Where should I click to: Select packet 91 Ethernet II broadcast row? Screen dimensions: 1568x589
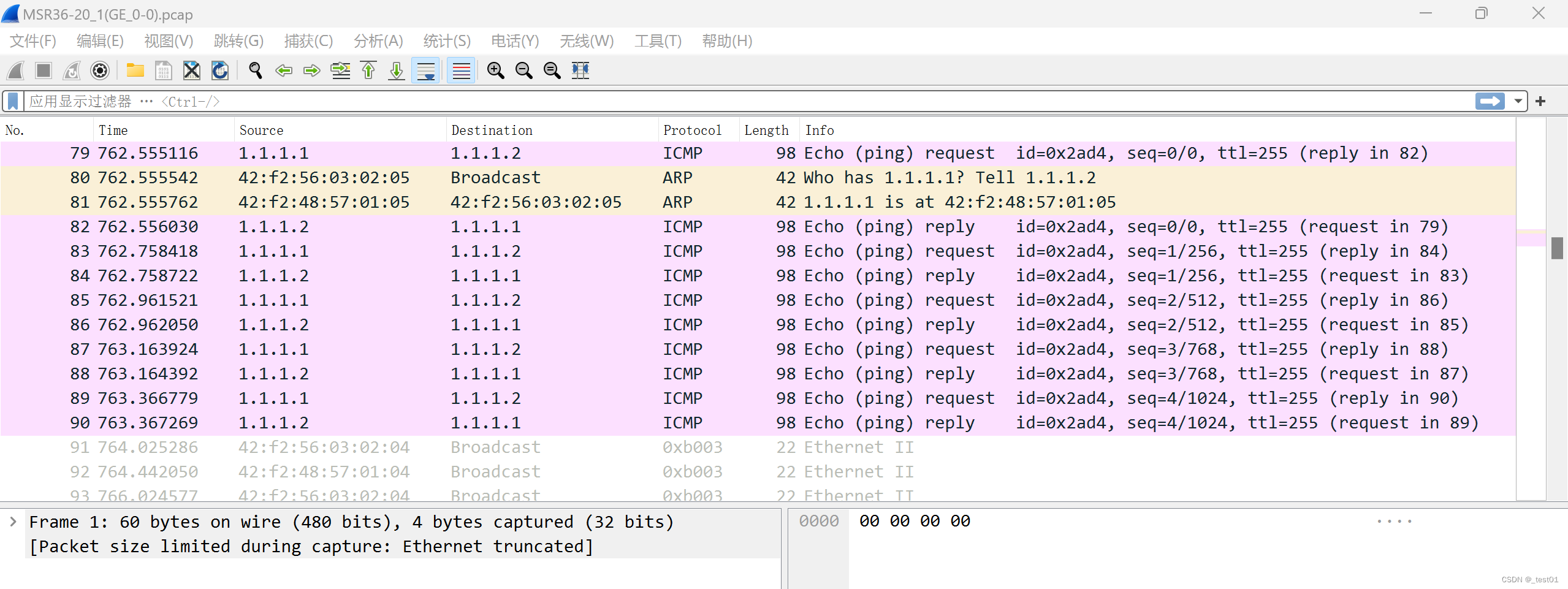(758, 447)
